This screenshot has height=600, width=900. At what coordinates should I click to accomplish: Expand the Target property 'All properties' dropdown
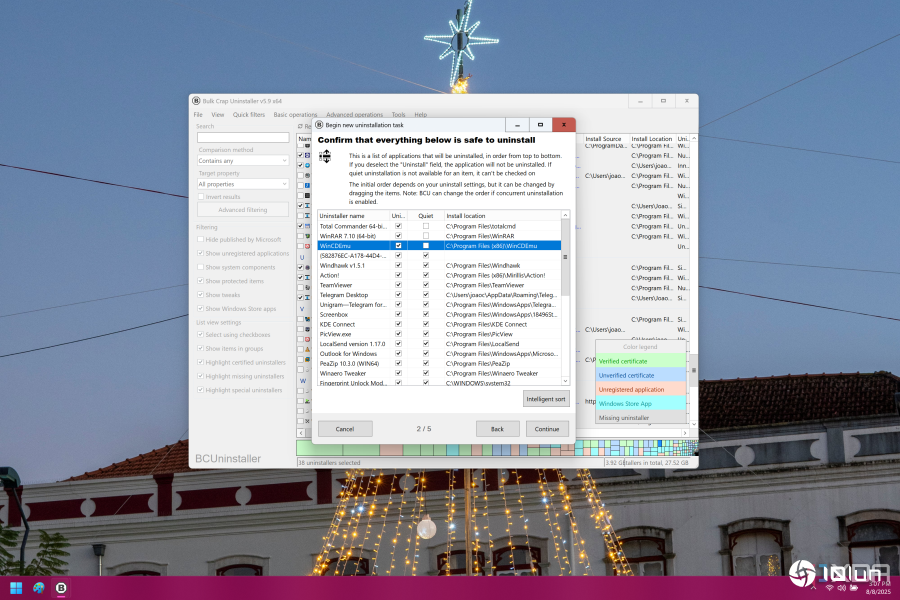[x=243, y=184]
